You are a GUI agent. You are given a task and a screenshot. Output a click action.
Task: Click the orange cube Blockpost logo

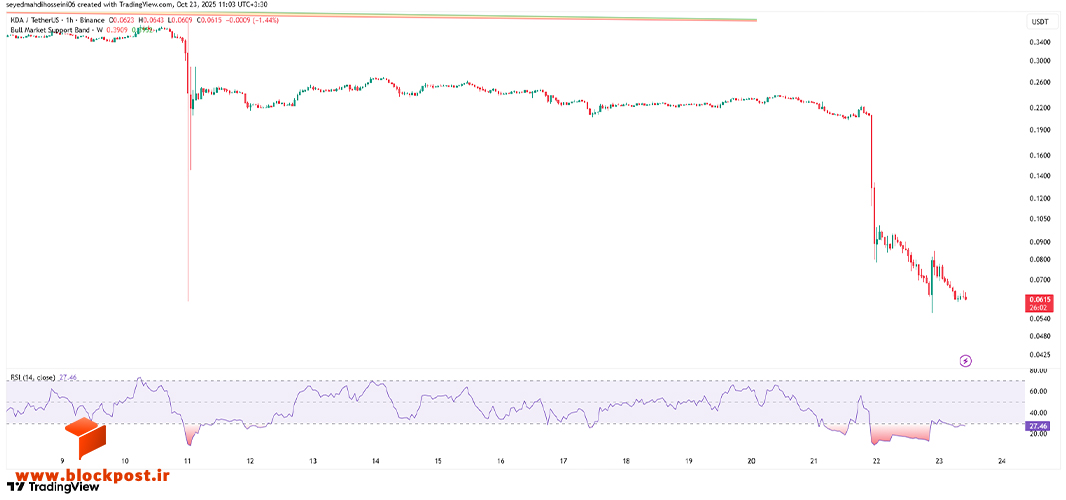pos(86,439)
